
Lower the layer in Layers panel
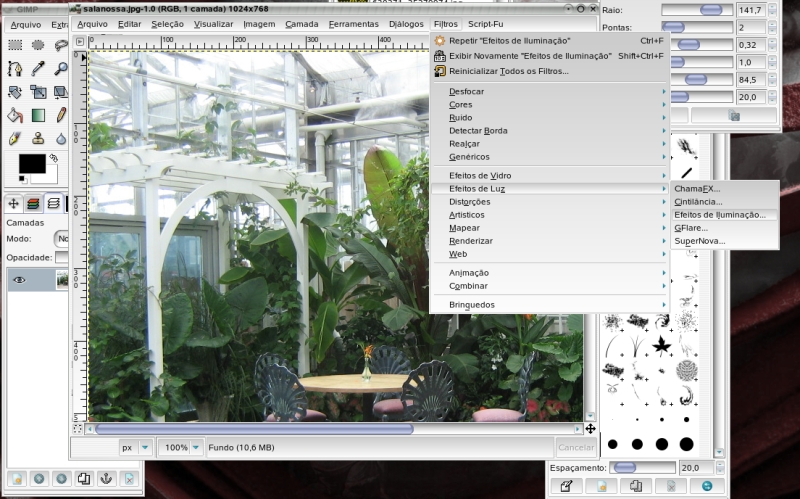click(x=61, y=479)
